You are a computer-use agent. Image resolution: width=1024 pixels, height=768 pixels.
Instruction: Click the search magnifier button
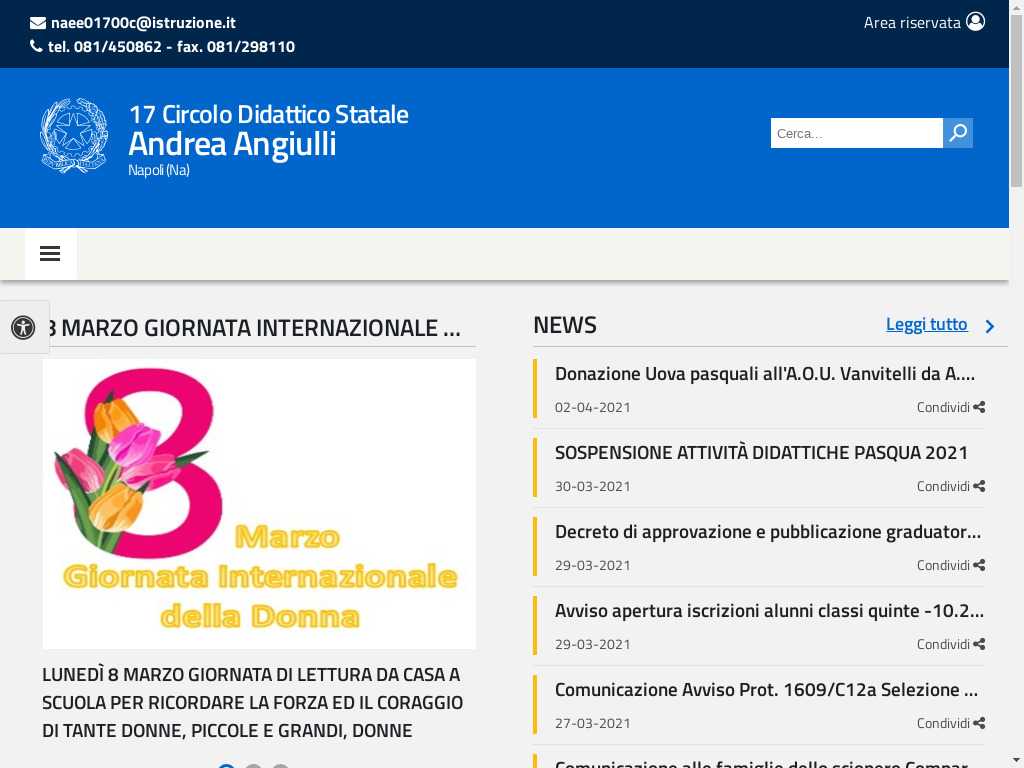tap(958, 133)
